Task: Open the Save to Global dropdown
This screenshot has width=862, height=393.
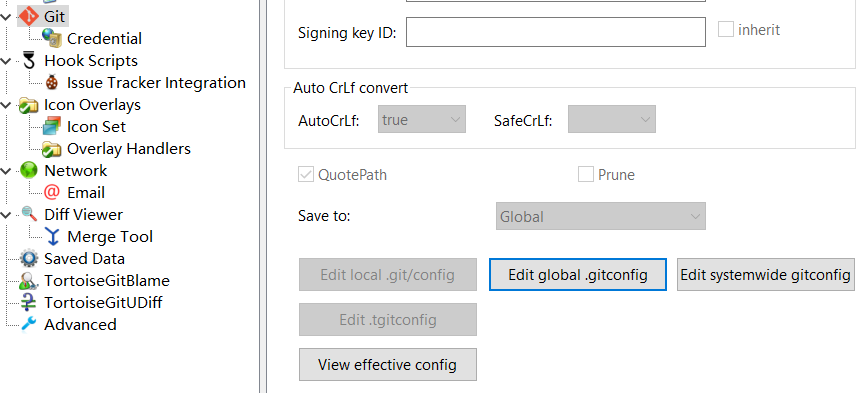Action: coord(600,216)
